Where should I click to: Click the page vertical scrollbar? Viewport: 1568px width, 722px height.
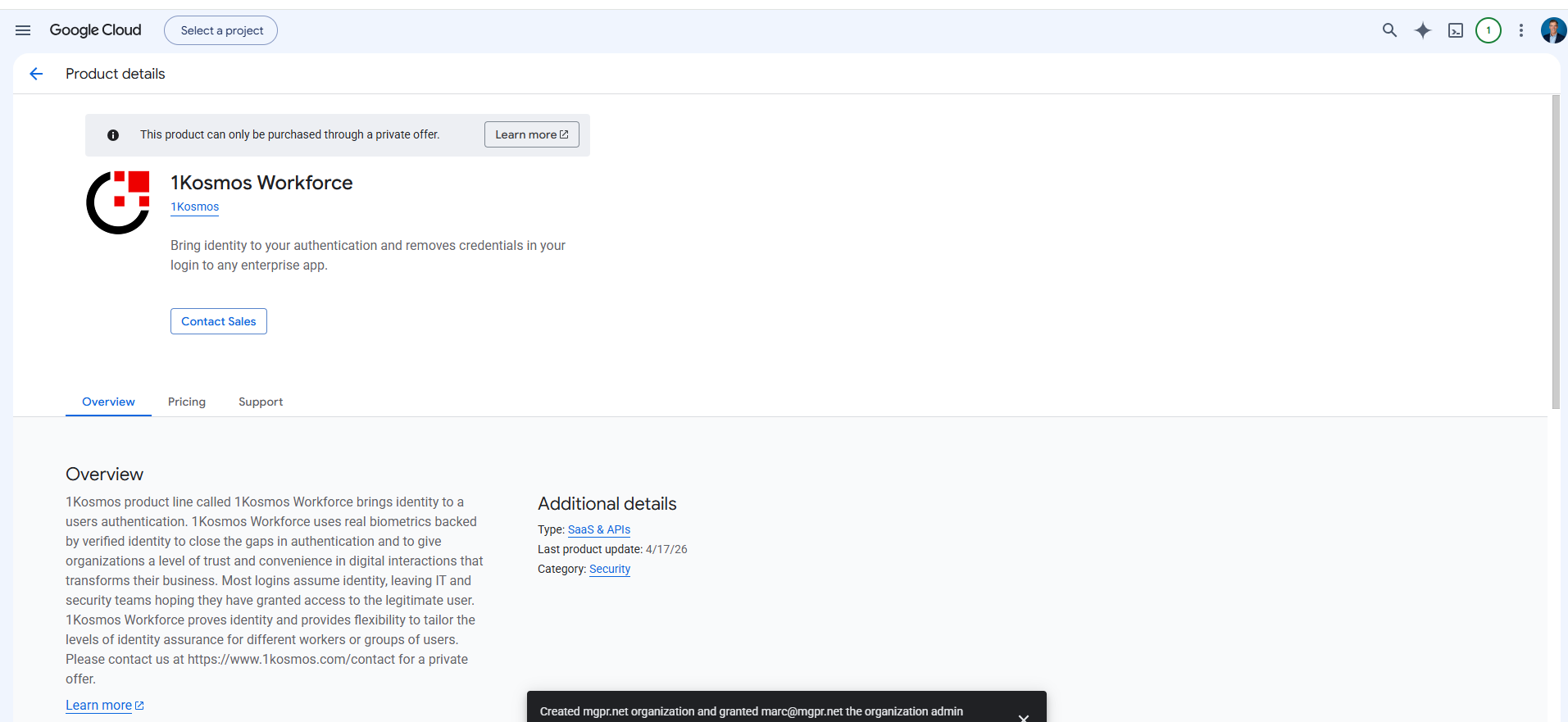click(x=1556, y=252)
